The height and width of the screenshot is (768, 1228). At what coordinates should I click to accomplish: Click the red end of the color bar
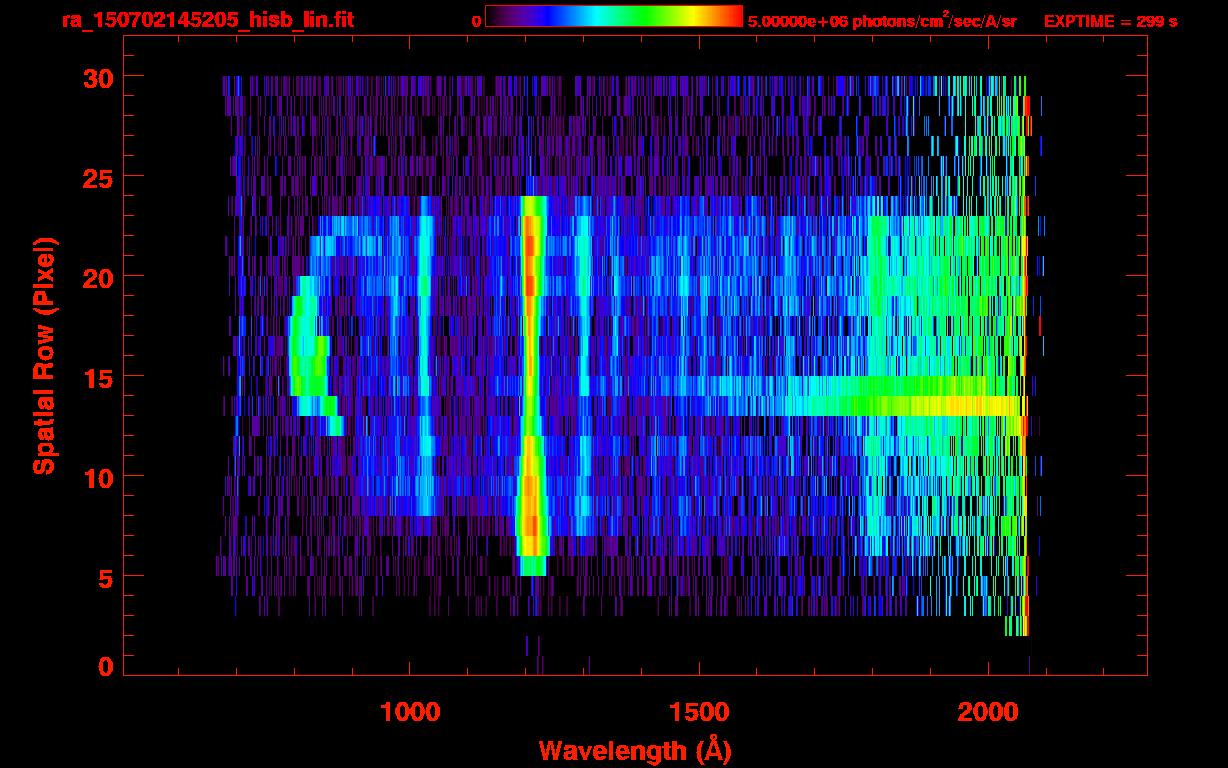[x=730, y=16]
